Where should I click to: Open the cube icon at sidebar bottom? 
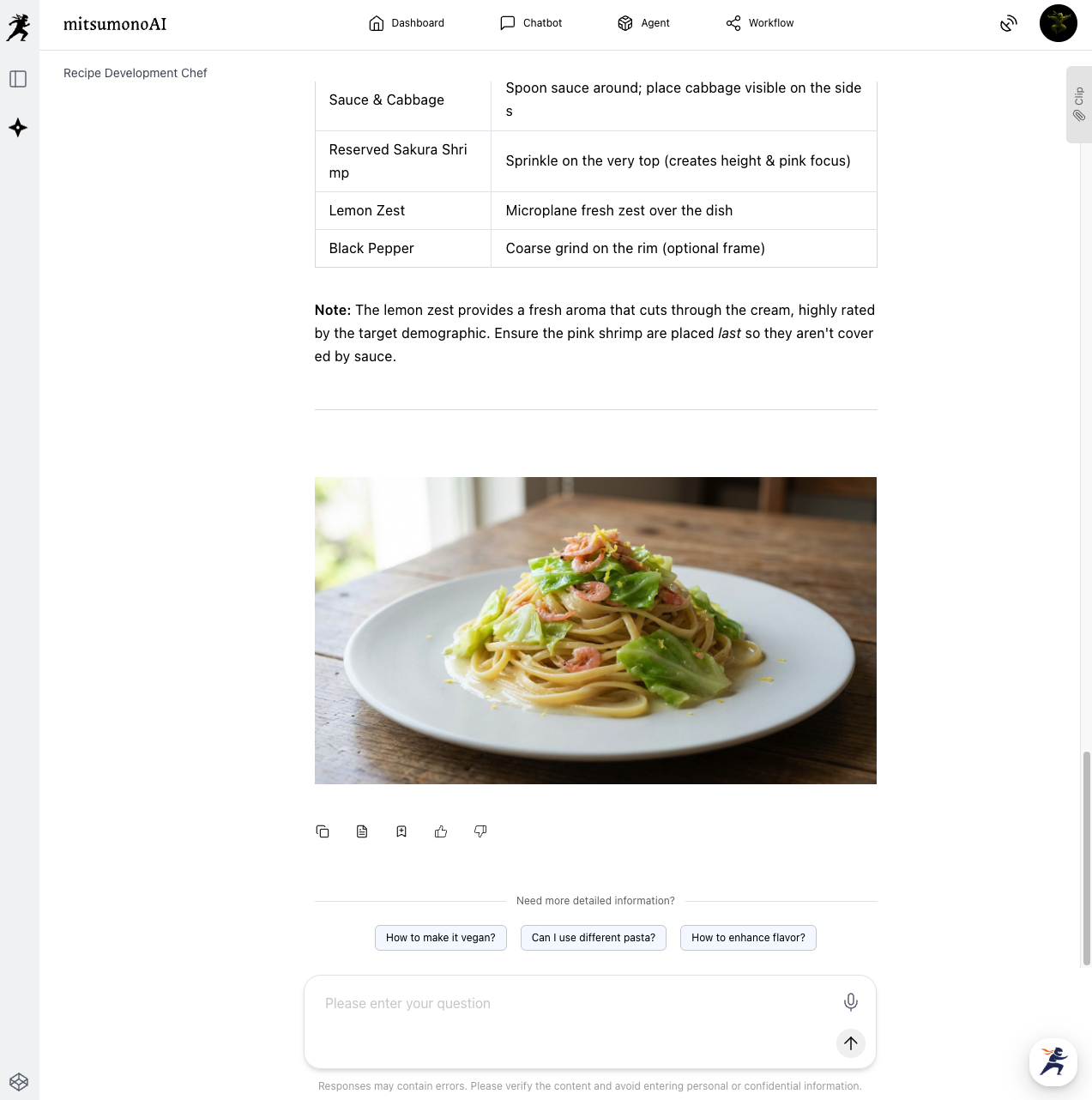coord(19,1082)
